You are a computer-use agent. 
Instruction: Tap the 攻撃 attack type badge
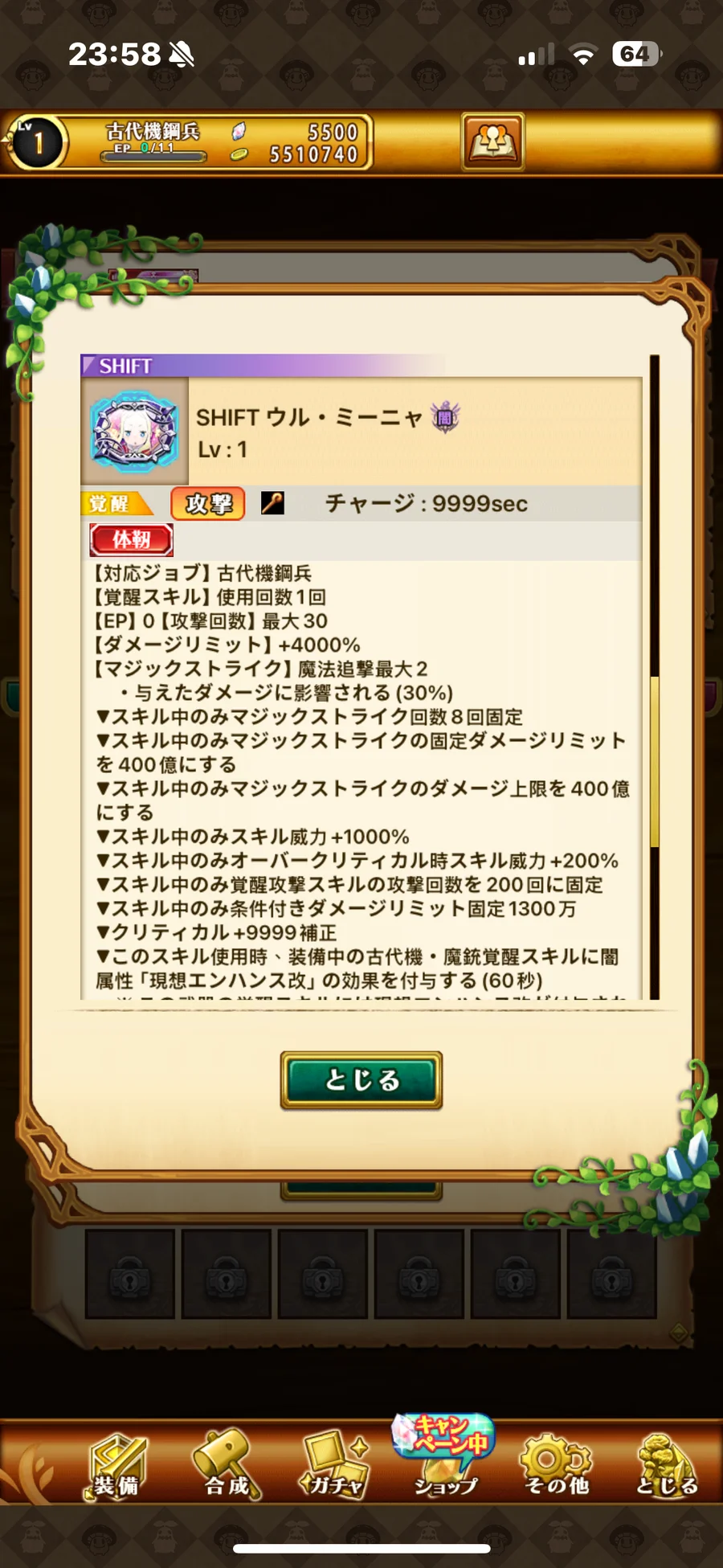(208, 504)
